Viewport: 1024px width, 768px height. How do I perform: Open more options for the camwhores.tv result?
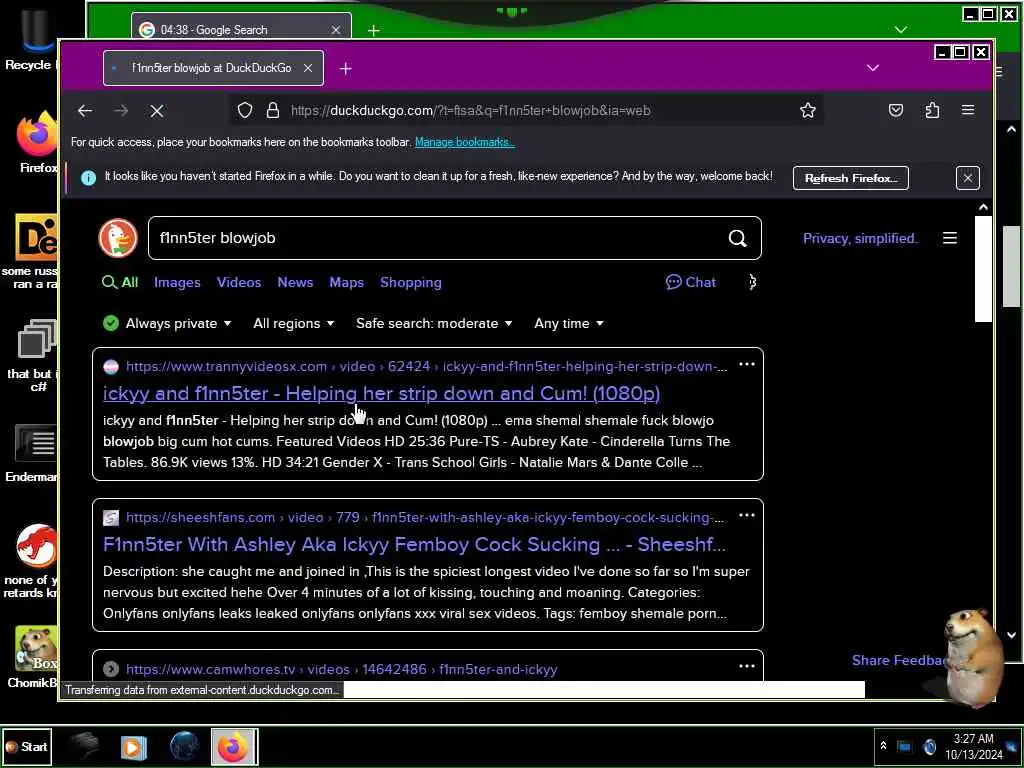pos(746,666)
